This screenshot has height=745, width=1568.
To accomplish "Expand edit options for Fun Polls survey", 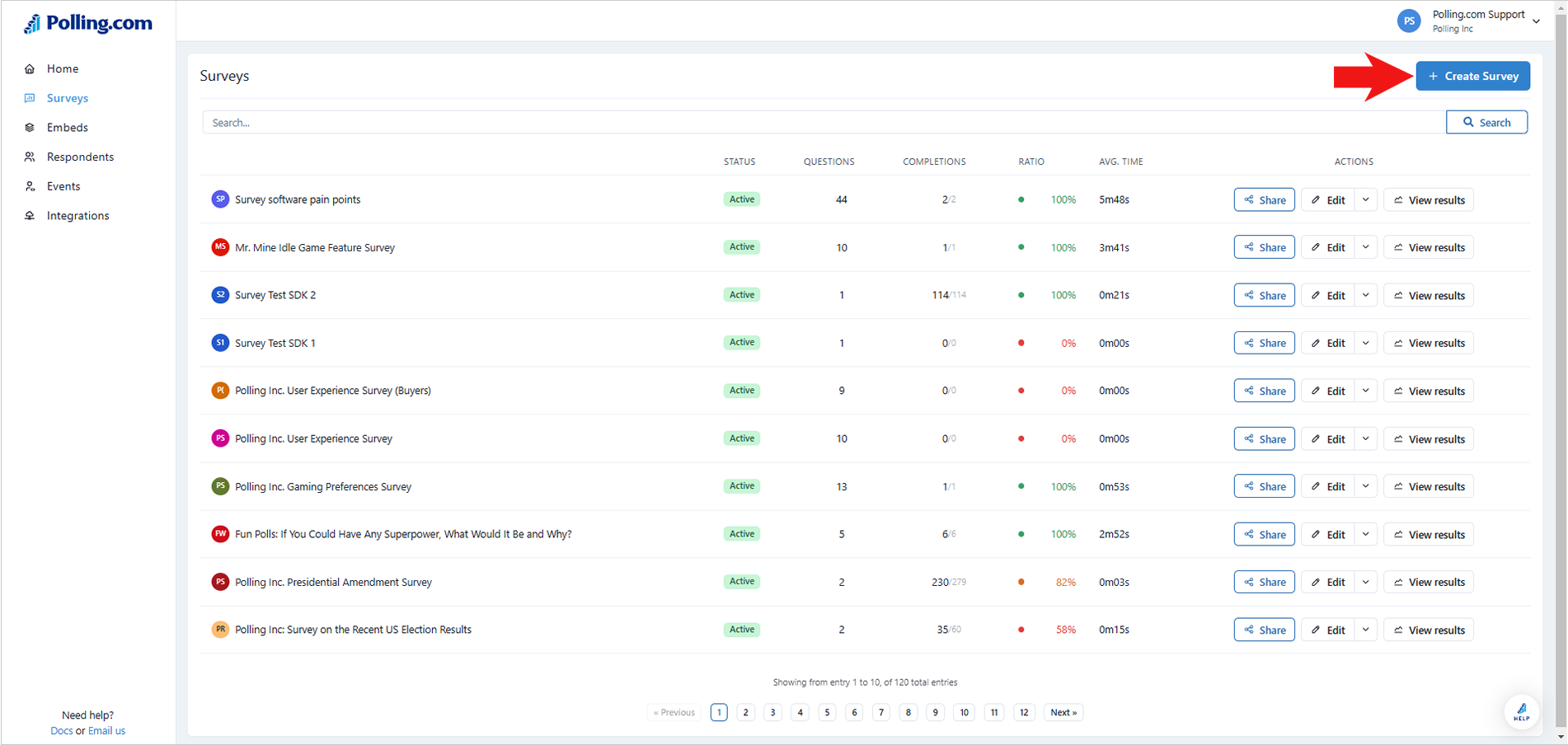I will [1366, 534].
